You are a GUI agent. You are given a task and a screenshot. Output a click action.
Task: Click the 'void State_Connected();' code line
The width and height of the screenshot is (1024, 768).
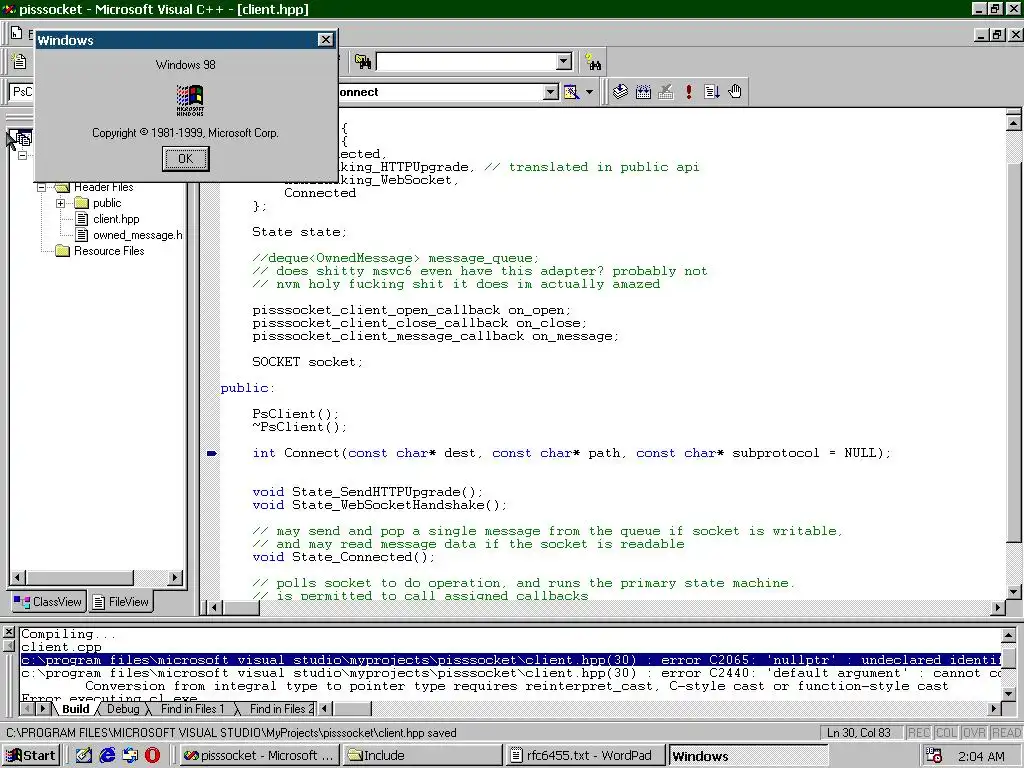coord(344,557)
